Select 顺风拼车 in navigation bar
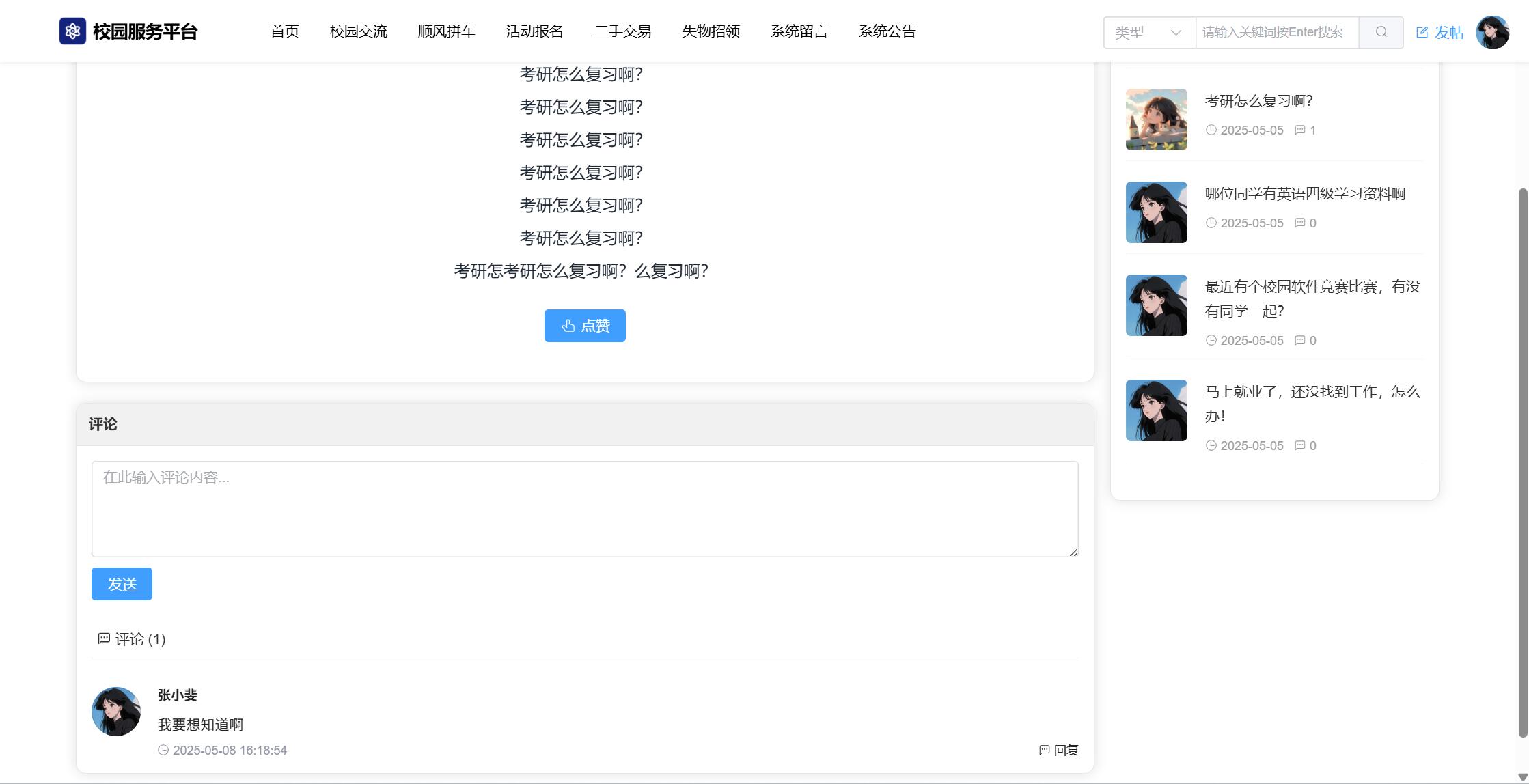The image size is (1529, 784). (446, 31)
